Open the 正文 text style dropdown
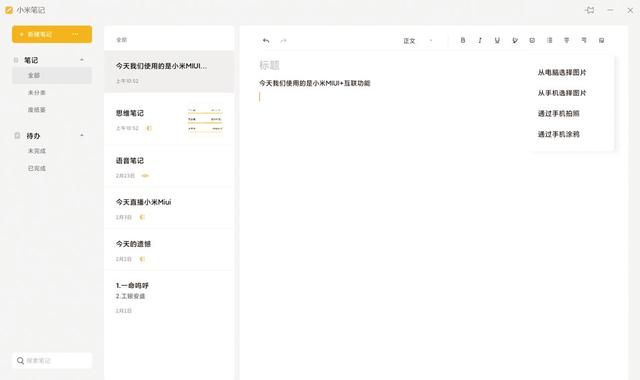 (x=417, y=40)
